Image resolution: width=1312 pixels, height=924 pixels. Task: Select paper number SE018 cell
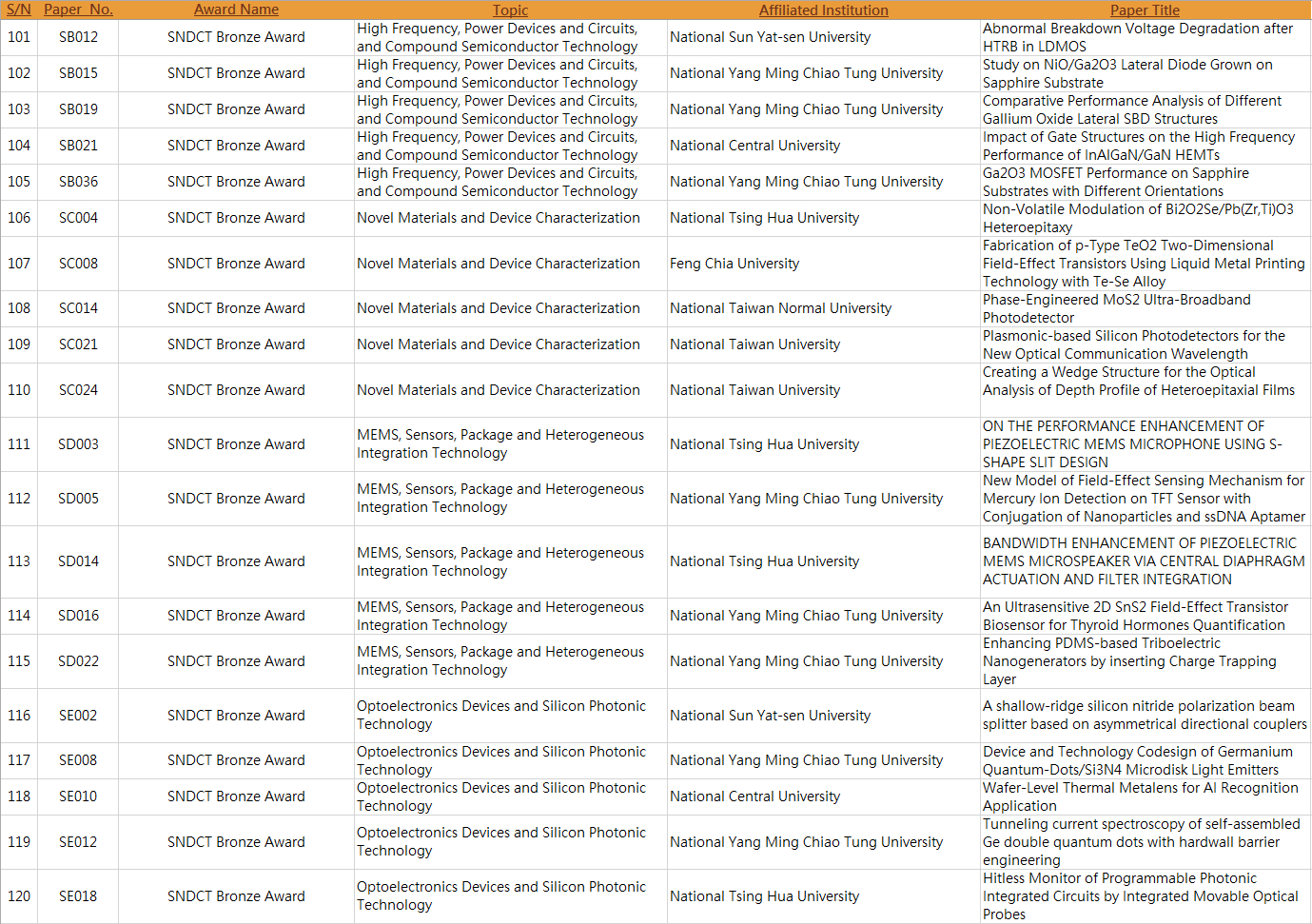[78, 896]
